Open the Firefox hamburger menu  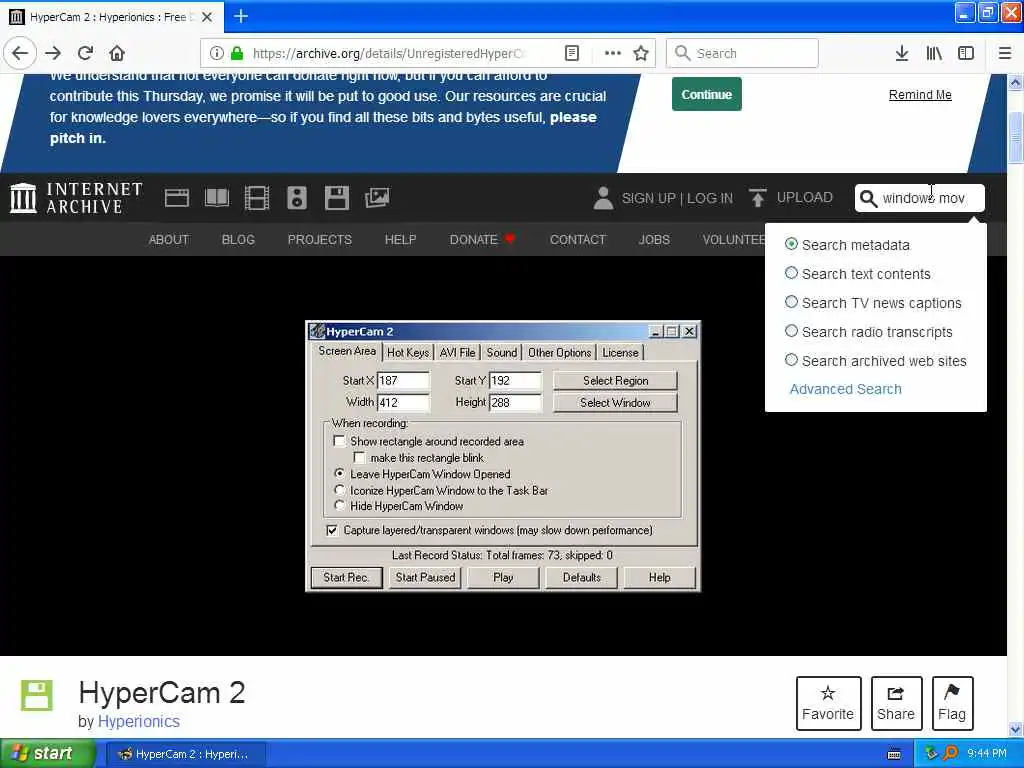(x=1005, y=53)
